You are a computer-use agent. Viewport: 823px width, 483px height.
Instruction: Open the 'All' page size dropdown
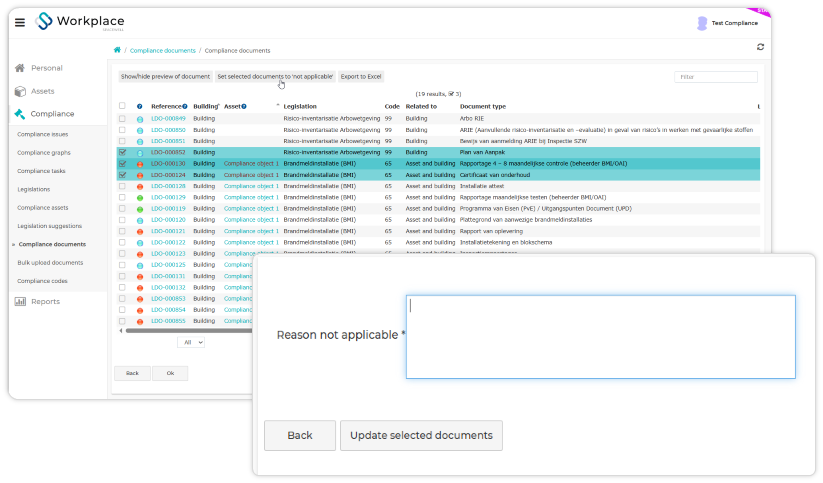tap(191, 342)
